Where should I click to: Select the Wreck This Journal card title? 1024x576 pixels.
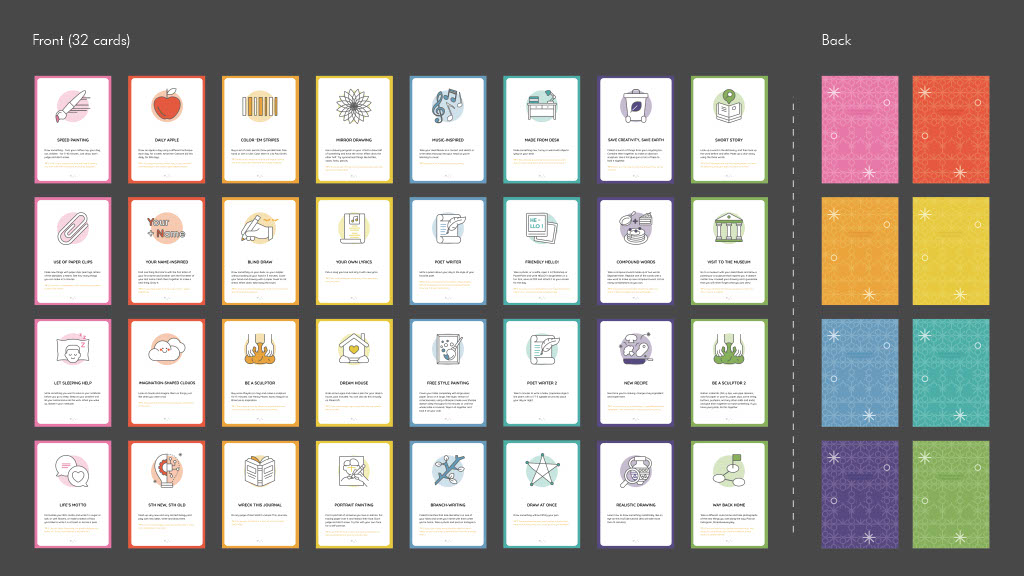[x=260, y=505]
